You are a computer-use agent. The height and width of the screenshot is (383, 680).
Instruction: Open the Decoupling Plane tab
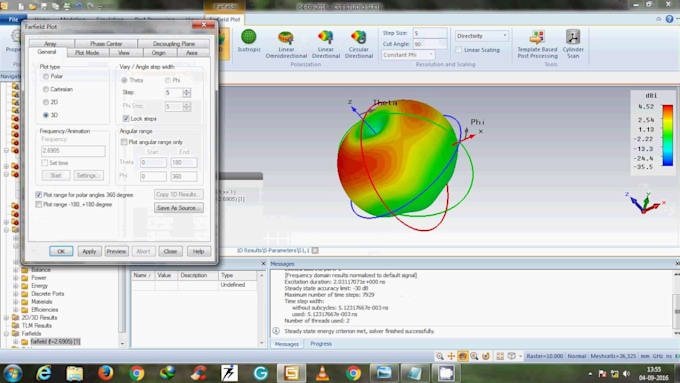pyautogui.click(x=173, y=44)
